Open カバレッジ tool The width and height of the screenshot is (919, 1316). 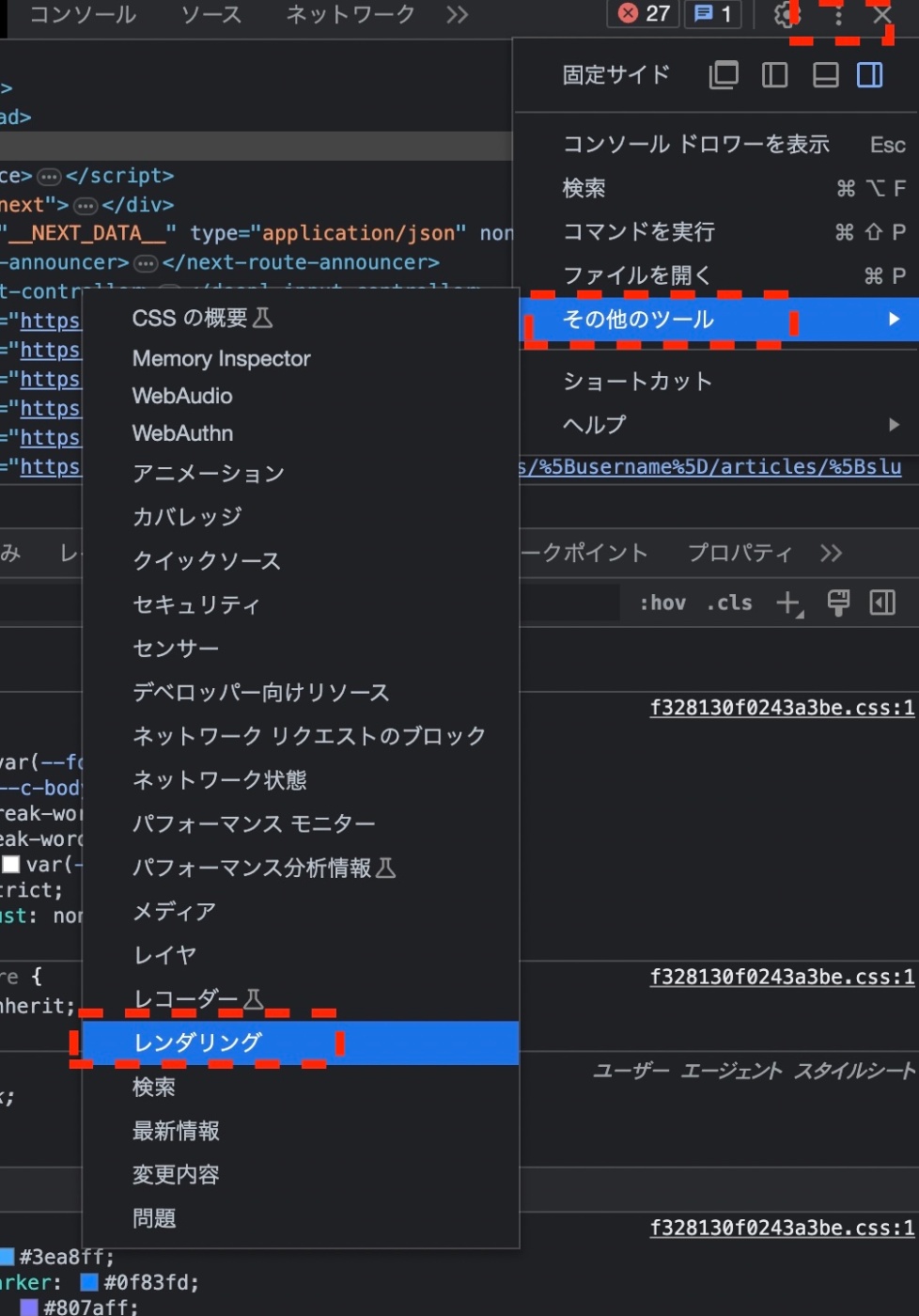pos(301,516)
